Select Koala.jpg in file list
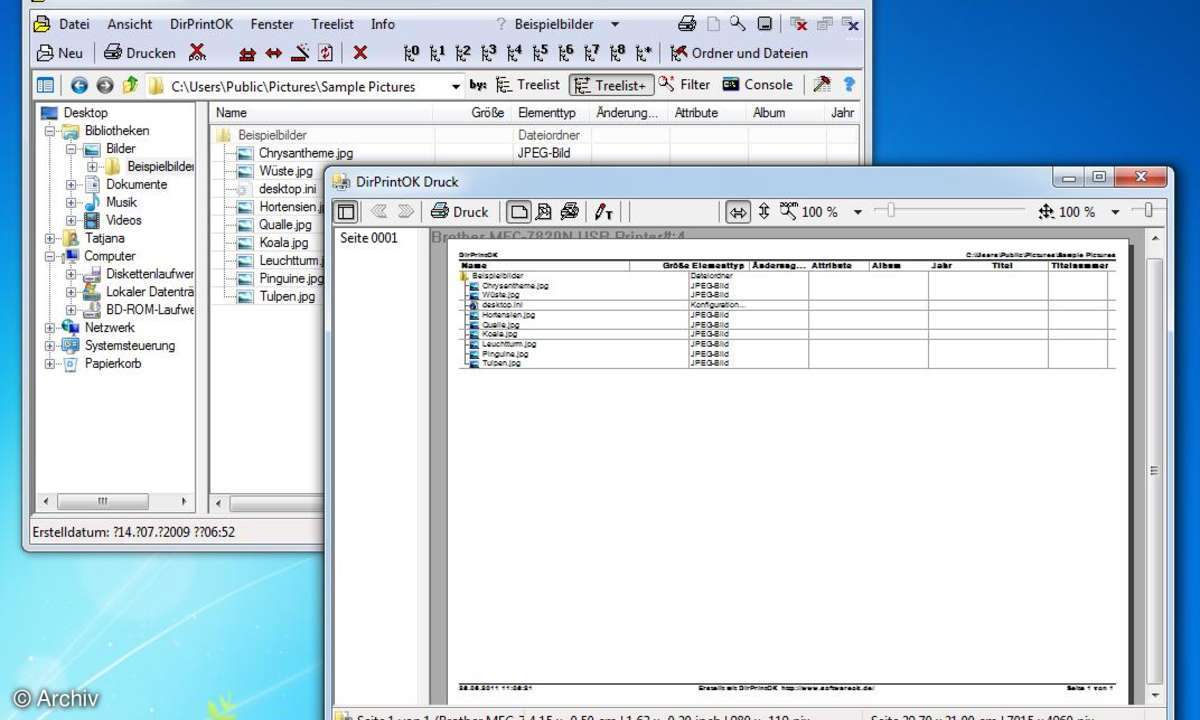This screenshot has width=1200, height=720. pyautogui.click(x=284, y=243)
